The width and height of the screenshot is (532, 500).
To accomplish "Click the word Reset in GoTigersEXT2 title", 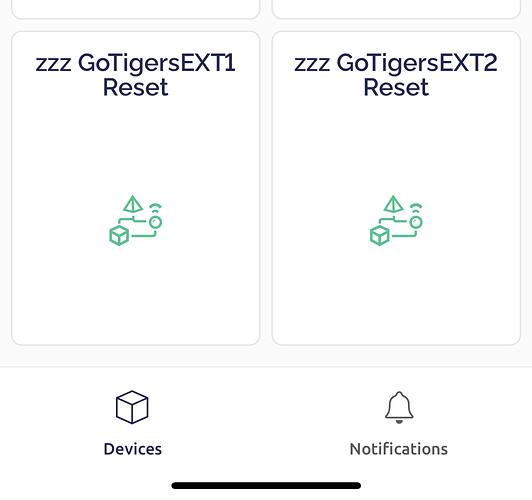I will [396, 88].
